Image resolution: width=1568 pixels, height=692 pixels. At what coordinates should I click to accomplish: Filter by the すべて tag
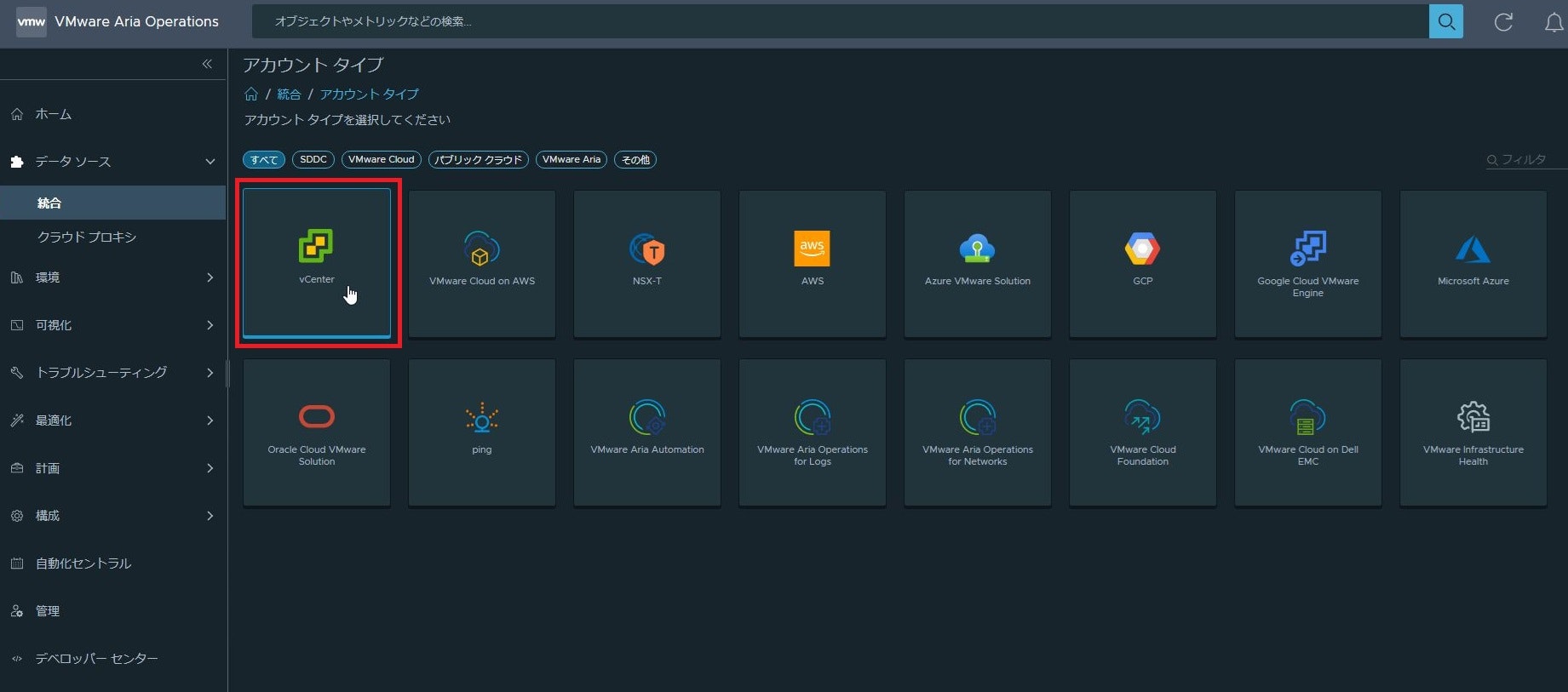coord(264,160)
